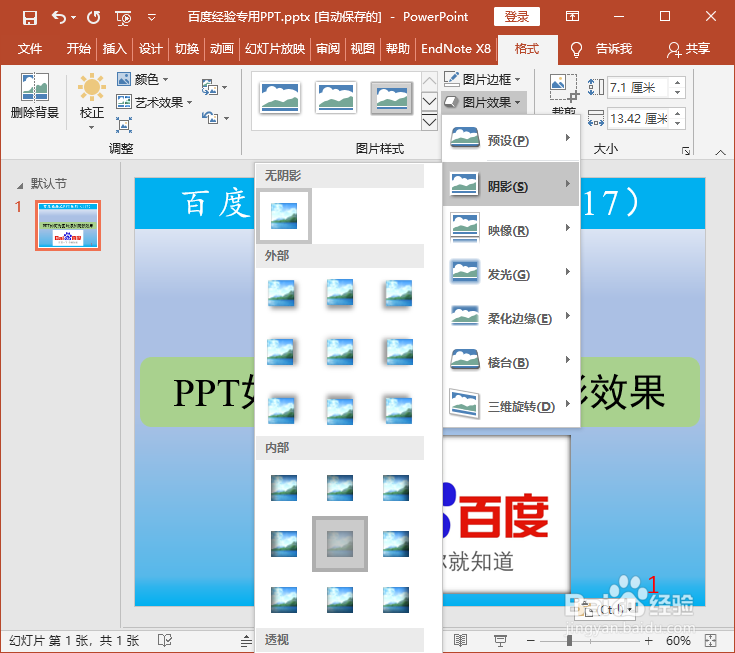
Task: Switch to the 开始 tab
Action: (78, 48)
